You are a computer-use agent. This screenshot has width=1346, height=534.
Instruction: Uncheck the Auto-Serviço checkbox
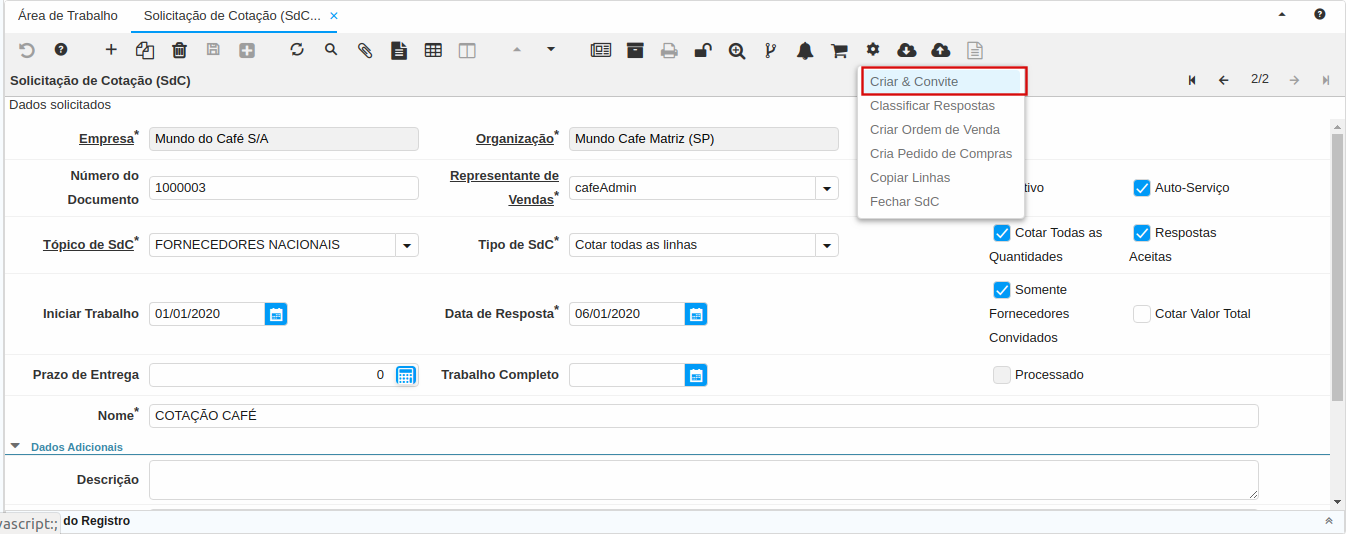1142,188
